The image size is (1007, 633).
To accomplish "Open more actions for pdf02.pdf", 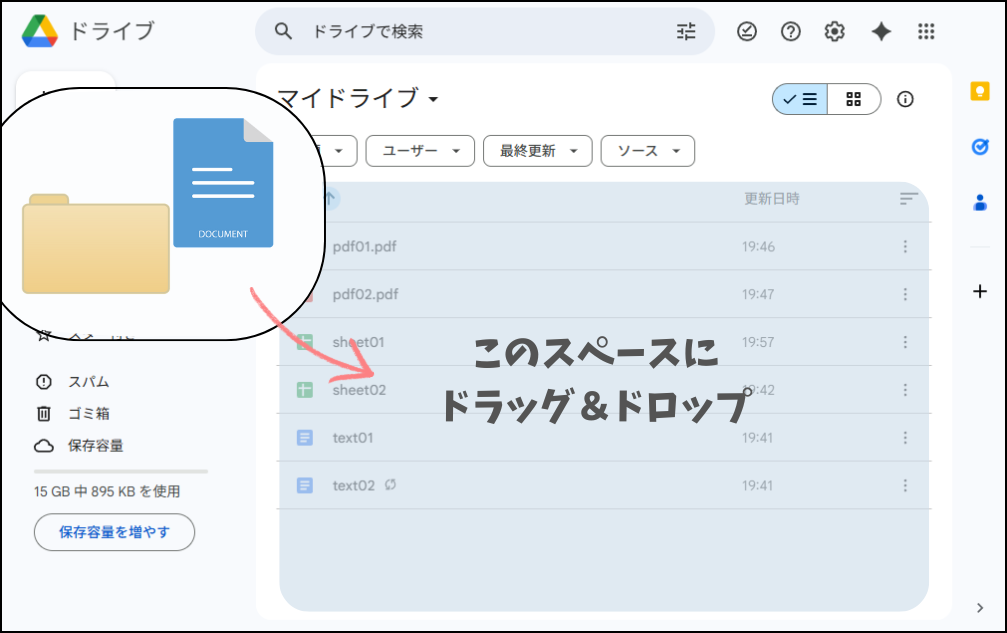I will click(x=905, y=294).
